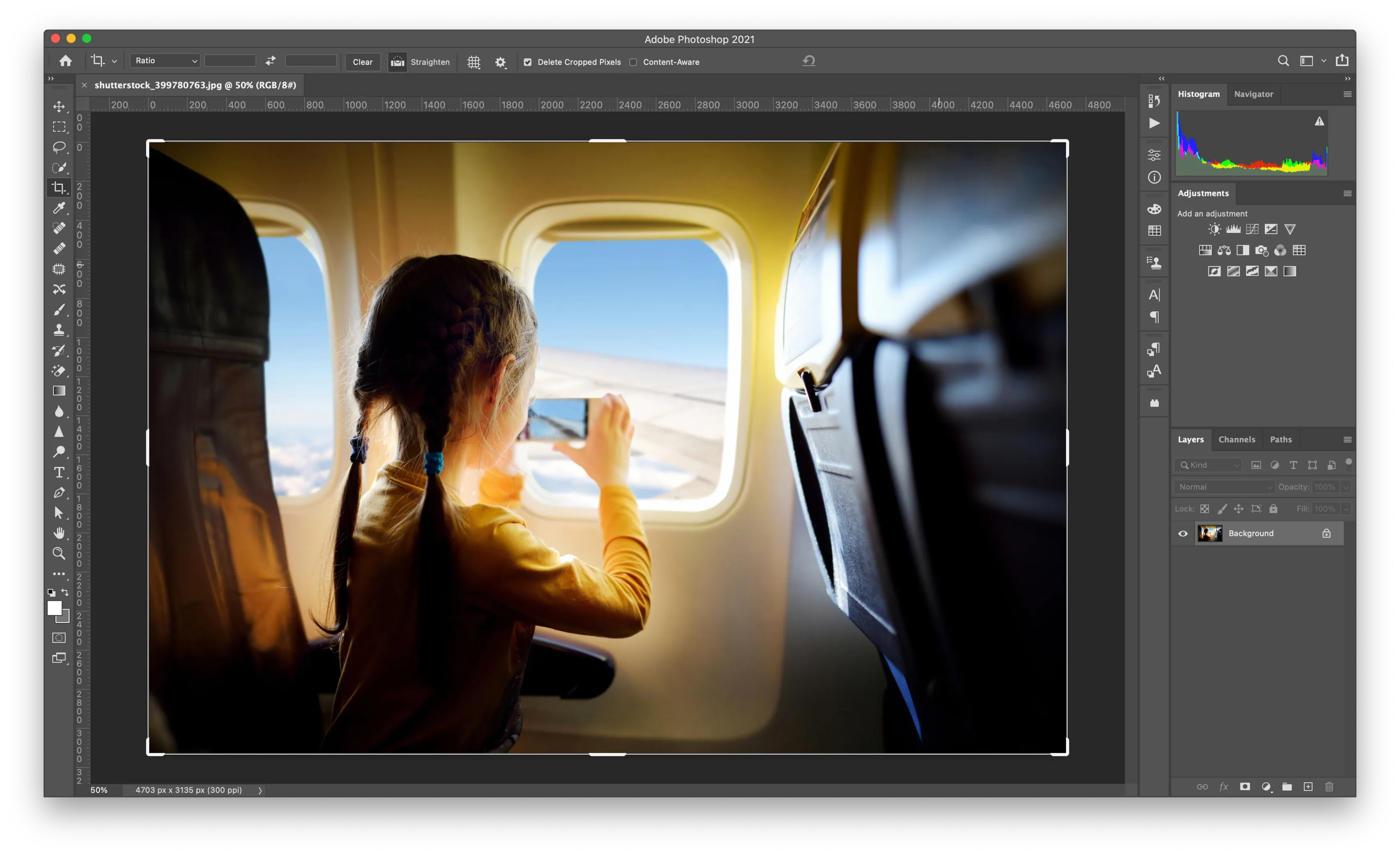Click the crop width input field

(x=230, y=61)
